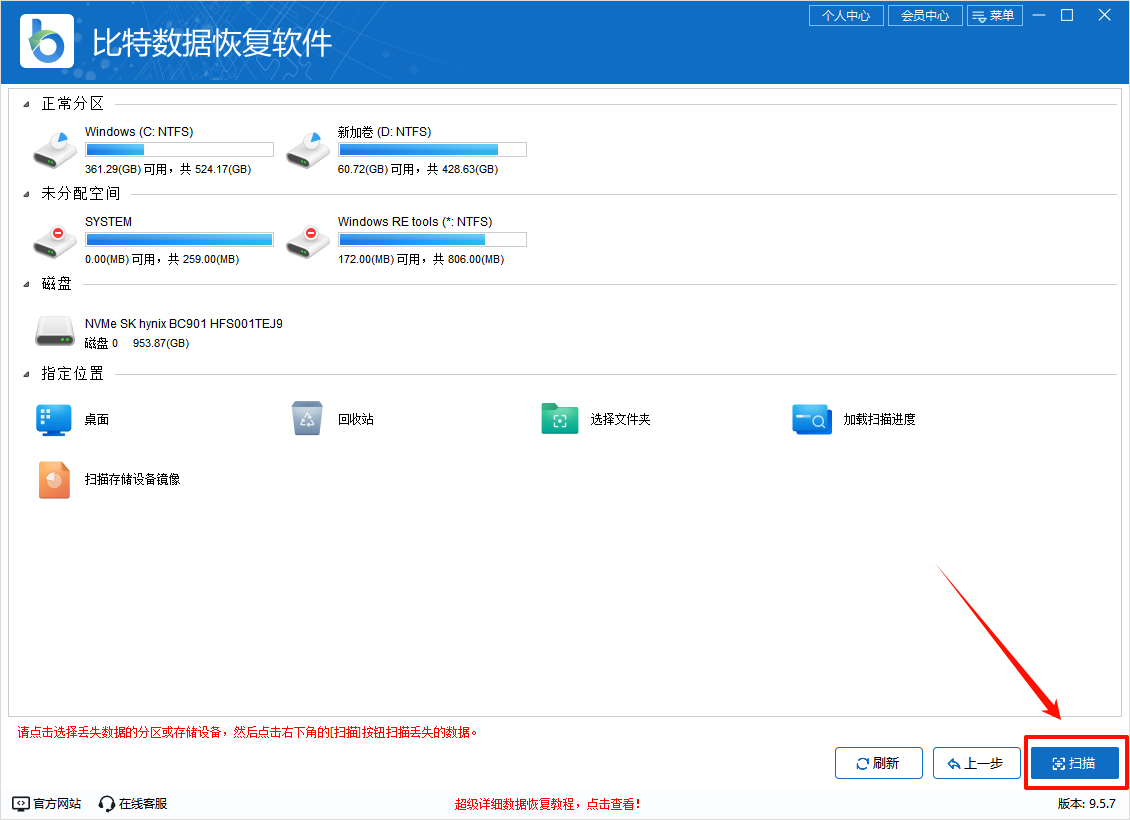This screenshot has width=1130, height=820.
Task: Collapse the 未分配空间 section
Action: click(27, 193)
